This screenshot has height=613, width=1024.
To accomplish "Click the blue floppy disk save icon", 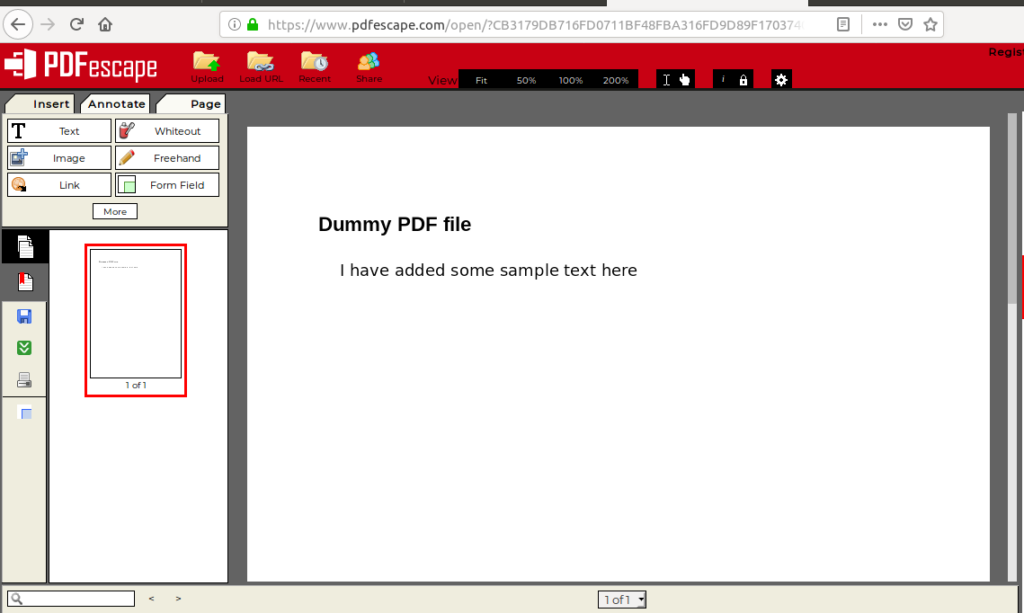I will (24, 316).
